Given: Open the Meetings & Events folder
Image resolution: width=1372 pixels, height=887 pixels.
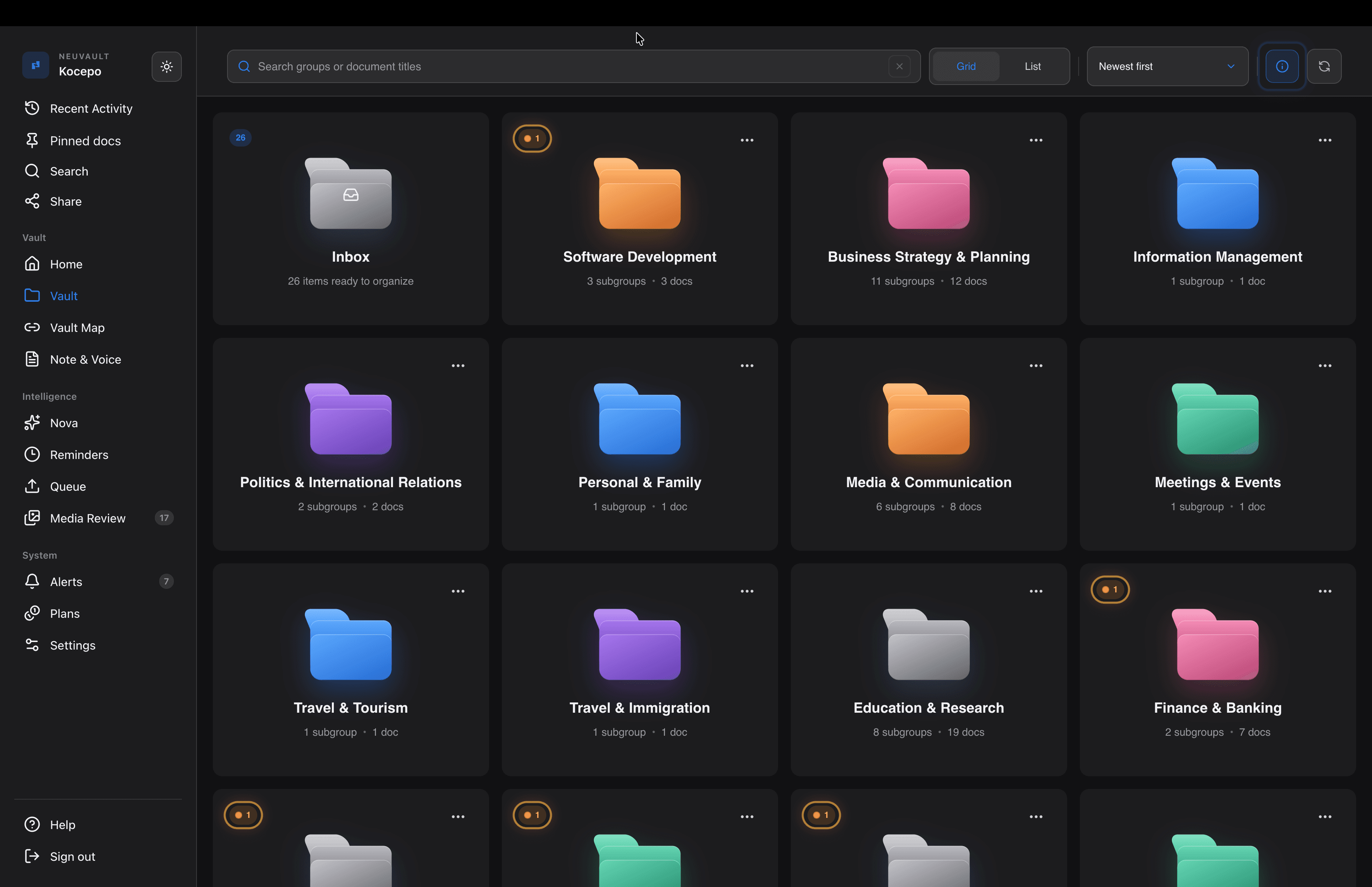Looking at the screenshot, I should tap(1218, 444).
